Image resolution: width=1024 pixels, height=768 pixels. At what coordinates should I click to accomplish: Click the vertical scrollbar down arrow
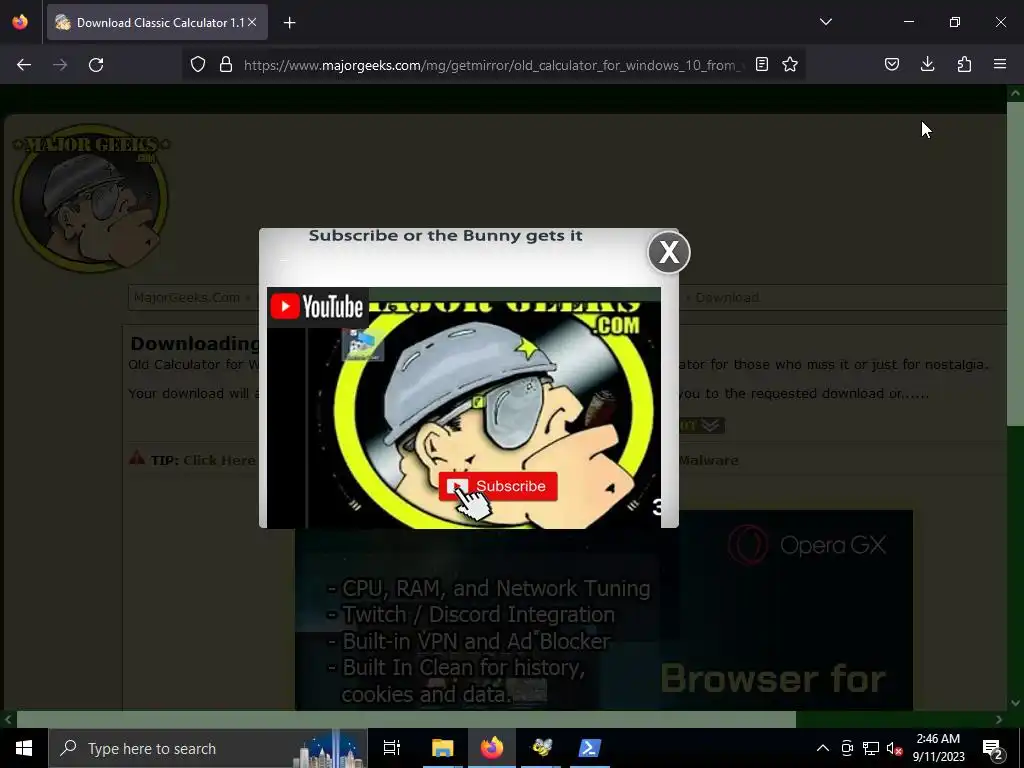point(1016,703)
